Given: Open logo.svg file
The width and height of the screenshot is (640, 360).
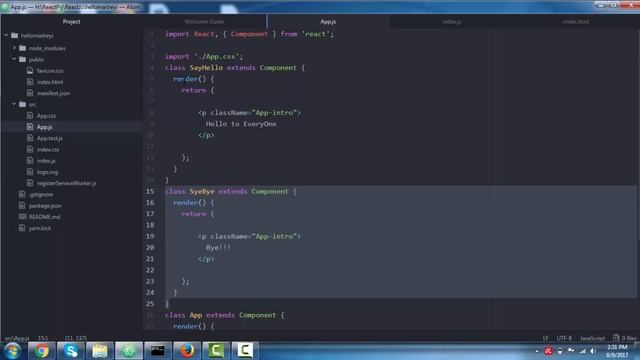Looking at the screenshot, I should click(47, 172).
